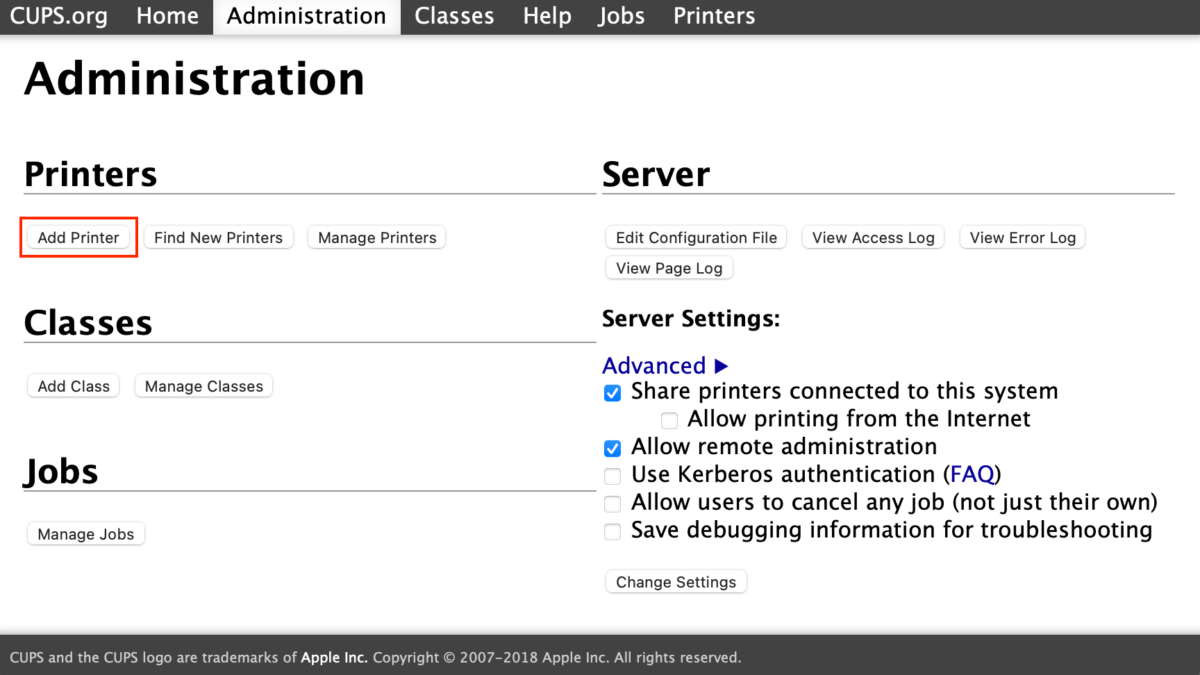
Task: Click Edit Configuration File button
Action: coord(696,238)
